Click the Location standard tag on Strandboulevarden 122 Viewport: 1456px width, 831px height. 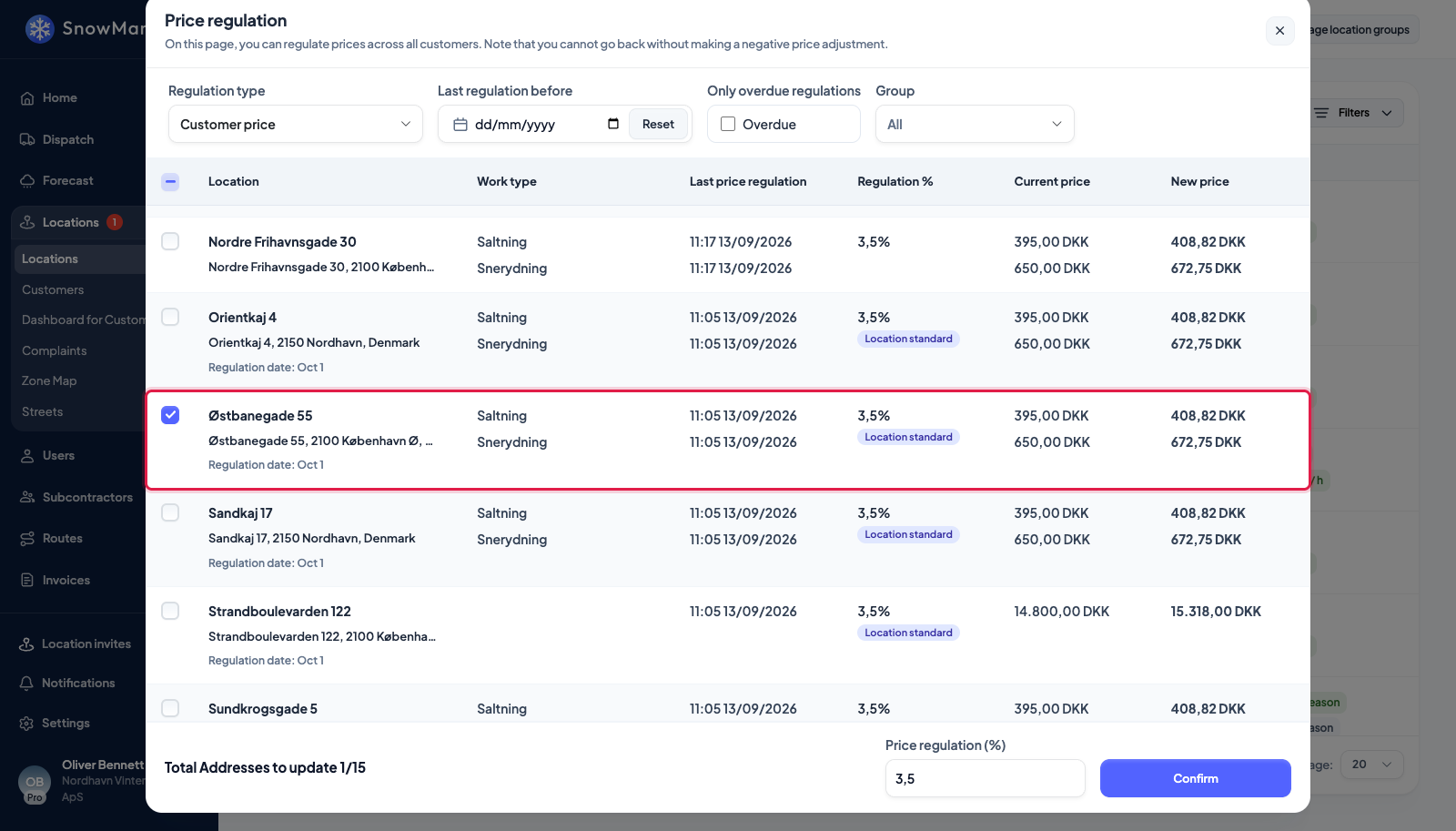click(908, 633)
